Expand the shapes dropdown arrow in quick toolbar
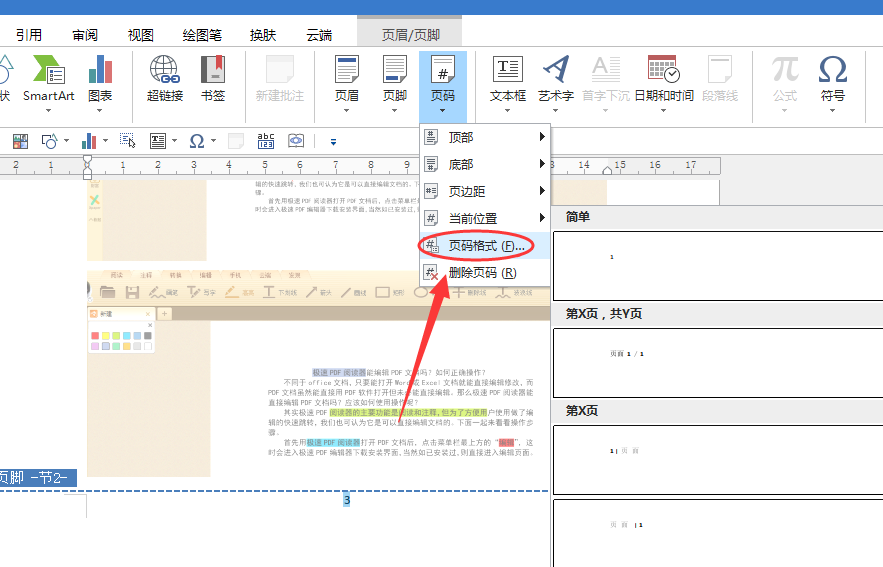883x567 pixels. click(x=66, y=140)
